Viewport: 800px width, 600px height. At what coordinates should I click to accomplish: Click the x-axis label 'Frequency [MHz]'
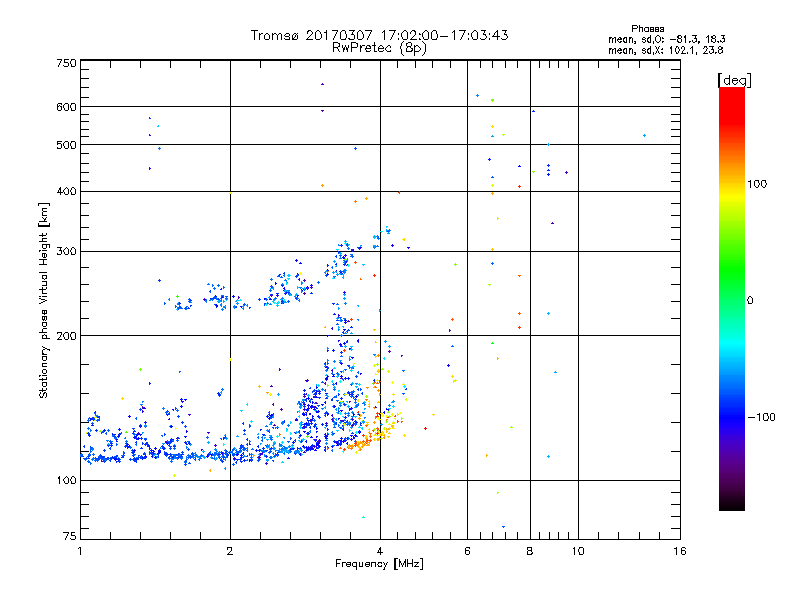point(379,564)
